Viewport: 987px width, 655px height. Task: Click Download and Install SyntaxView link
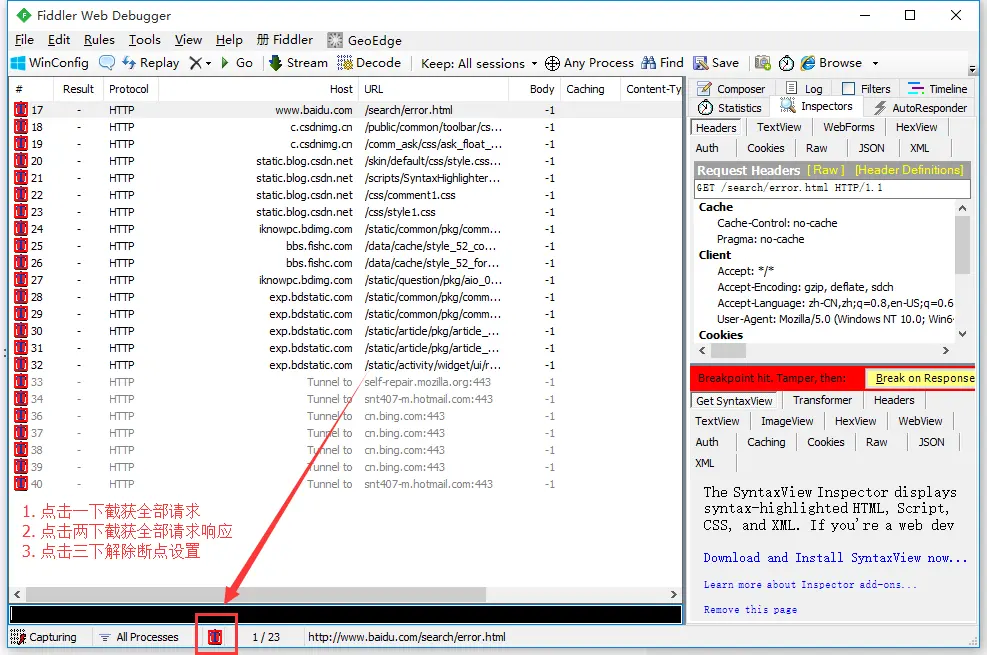point(835,557)
